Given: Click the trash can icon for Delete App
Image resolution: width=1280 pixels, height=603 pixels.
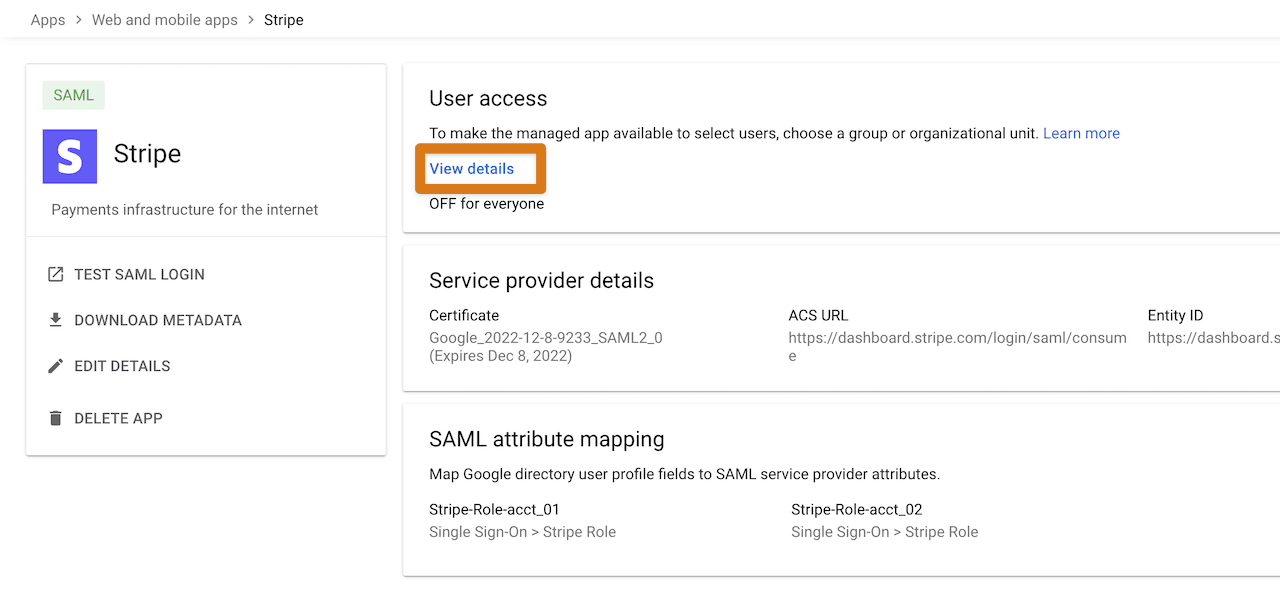Looking at the screenshot, I should (56, 418).
